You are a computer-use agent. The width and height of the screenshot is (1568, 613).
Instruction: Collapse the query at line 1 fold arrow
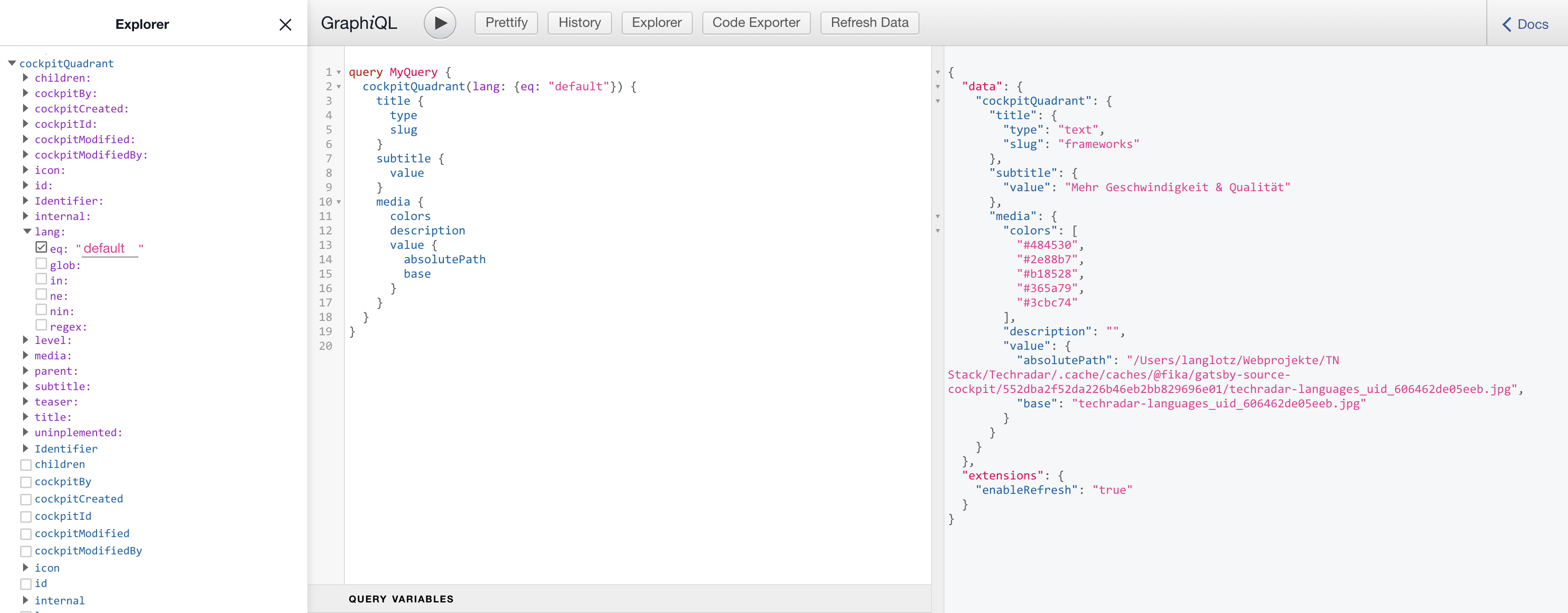coord(340,72)
